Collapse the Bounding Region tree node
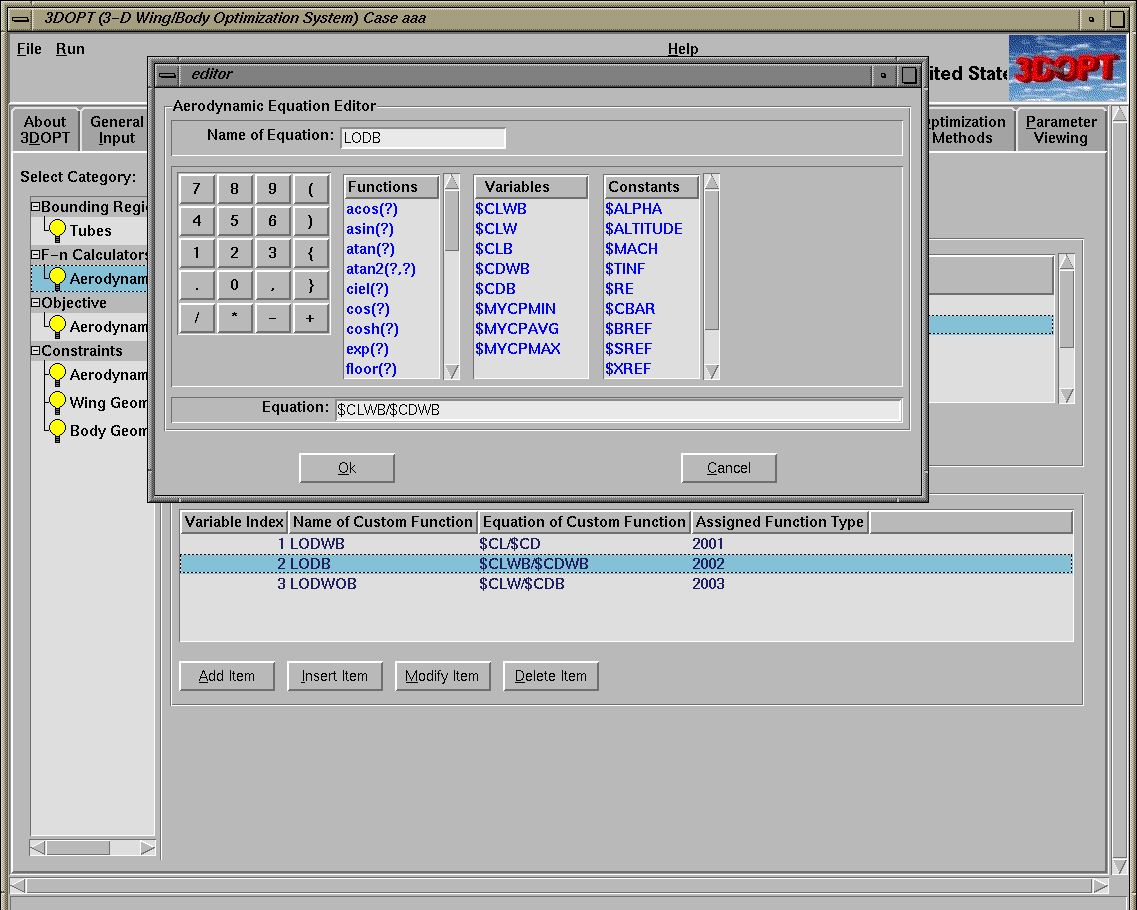1137x910 pixels. coord(36,207)
